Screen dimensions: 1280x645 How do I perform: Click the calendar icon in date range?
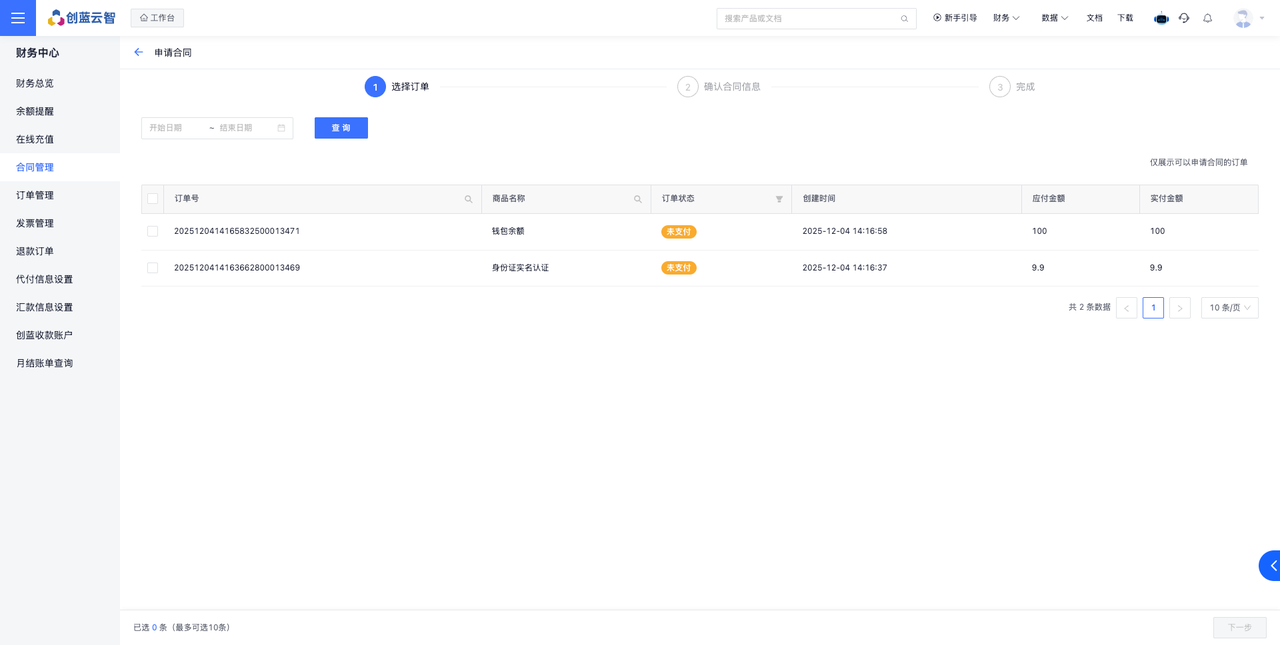pyautogui.click(x=281, y=128)
